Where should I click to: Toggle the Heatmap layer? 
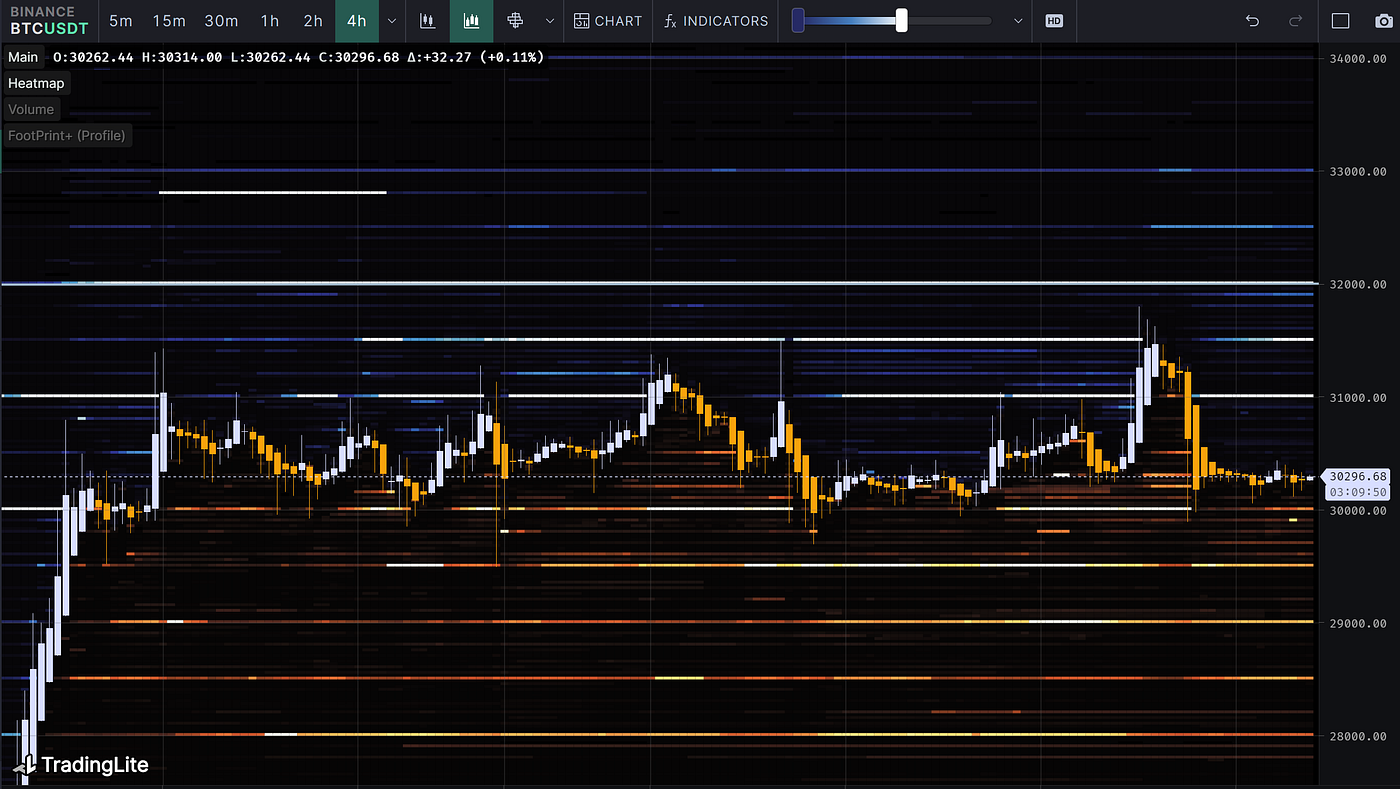(36, 83)
